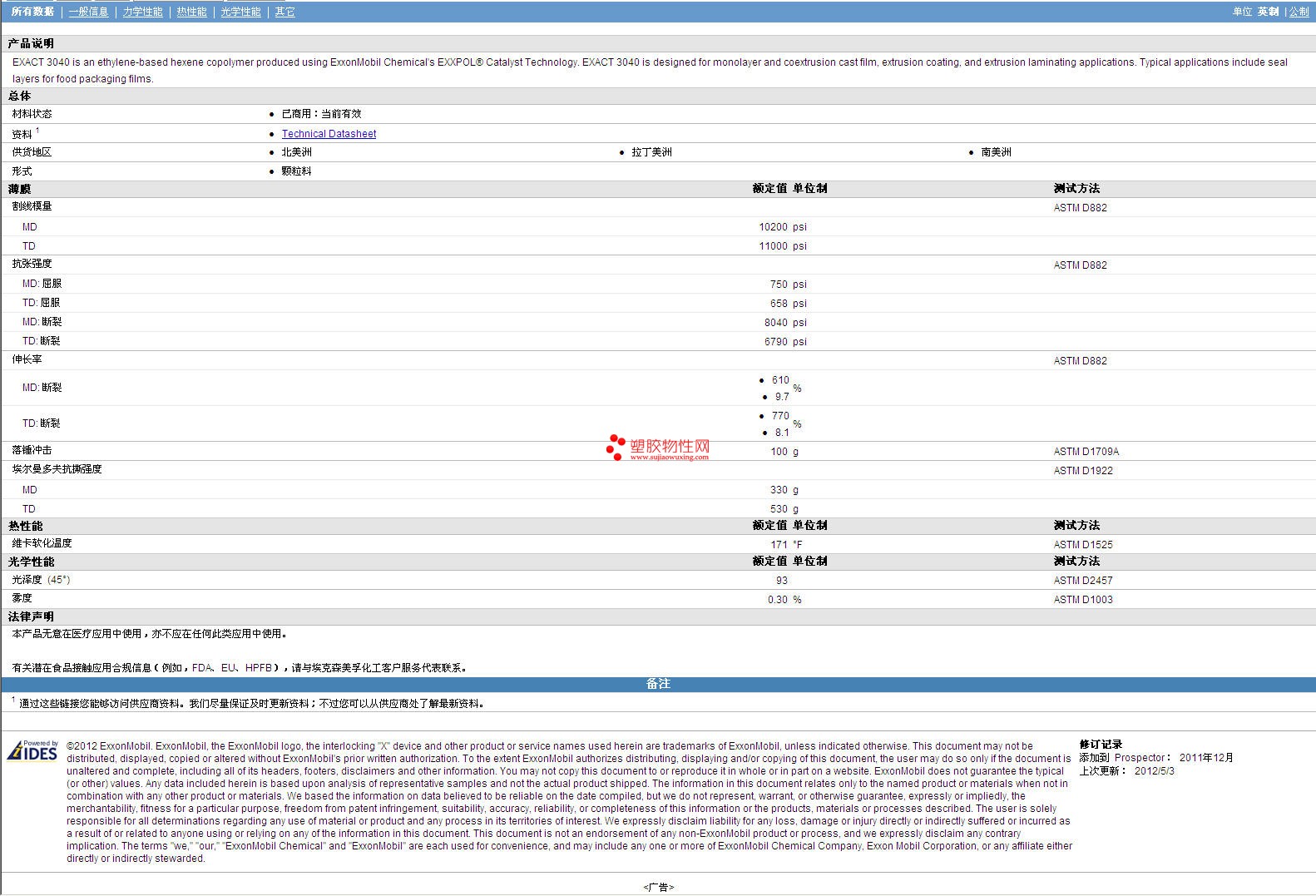Click the 产品说明 section header
The width and height of the screenshot is (1316, 896).
click(31, 43)
